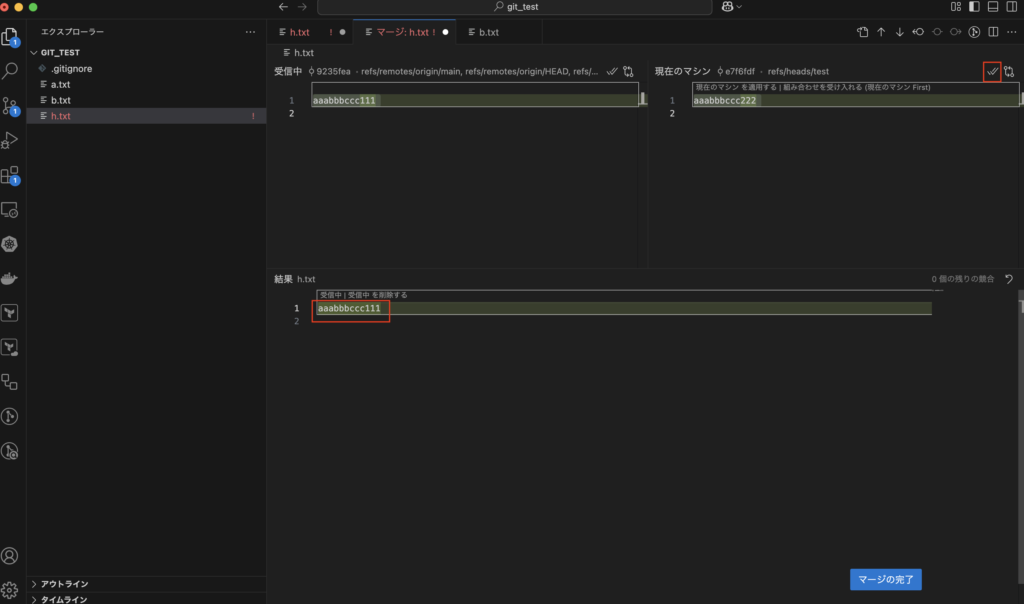Open the Explorer view in activity bar
The height and width of the screenshot is (604, 1024).
10,37
